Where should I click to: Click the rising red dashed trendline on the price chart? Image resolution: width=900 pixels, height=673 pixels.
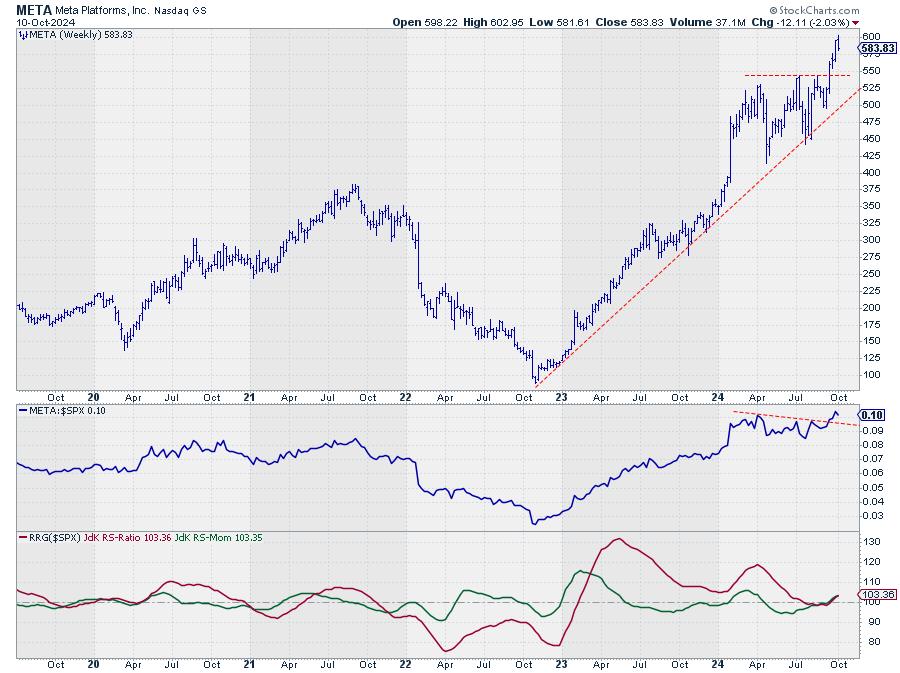(x=698, y=236)
